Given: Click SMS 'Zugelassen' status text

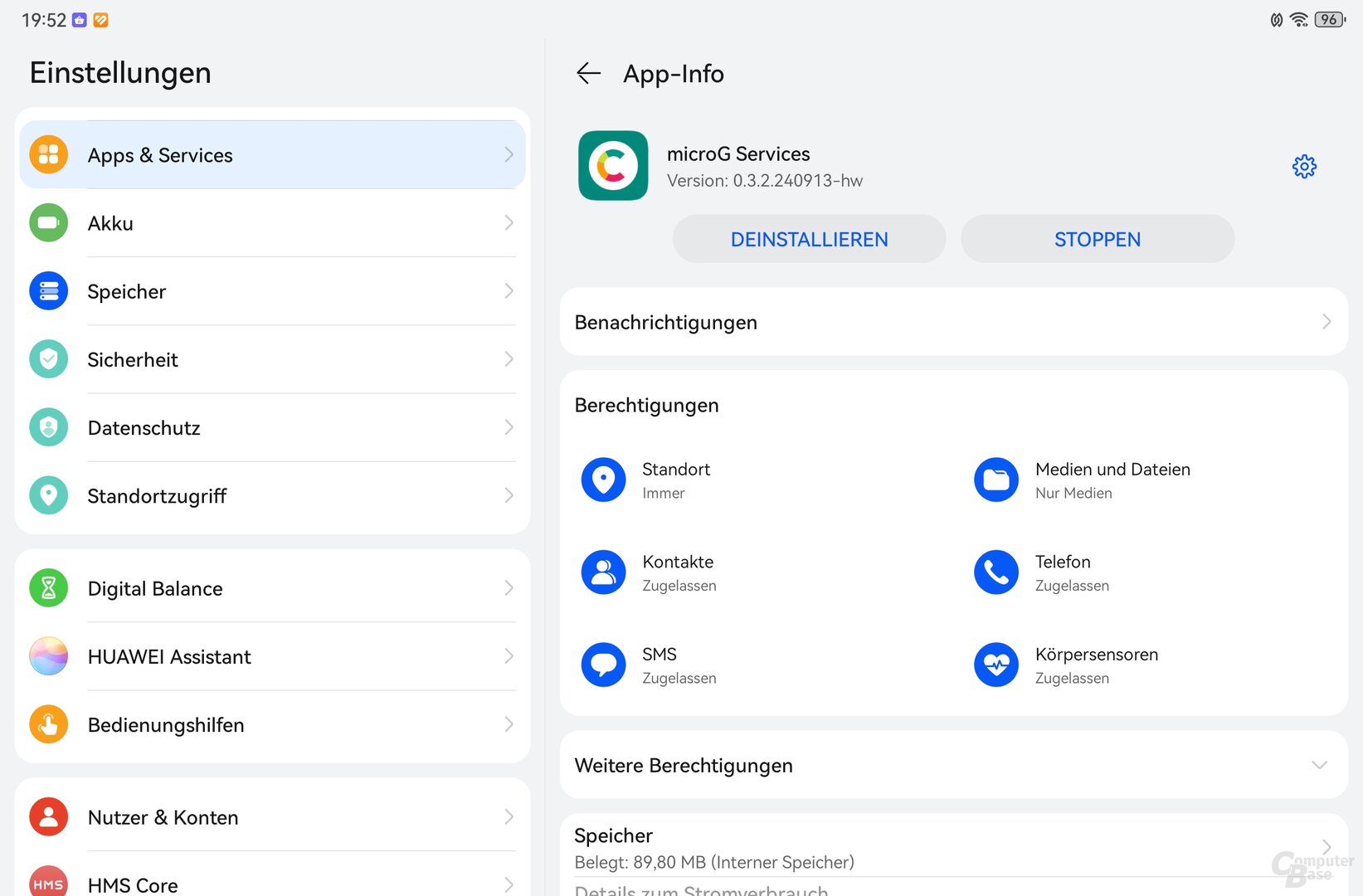Looking at the screenshot, I should tap(679, 678).
